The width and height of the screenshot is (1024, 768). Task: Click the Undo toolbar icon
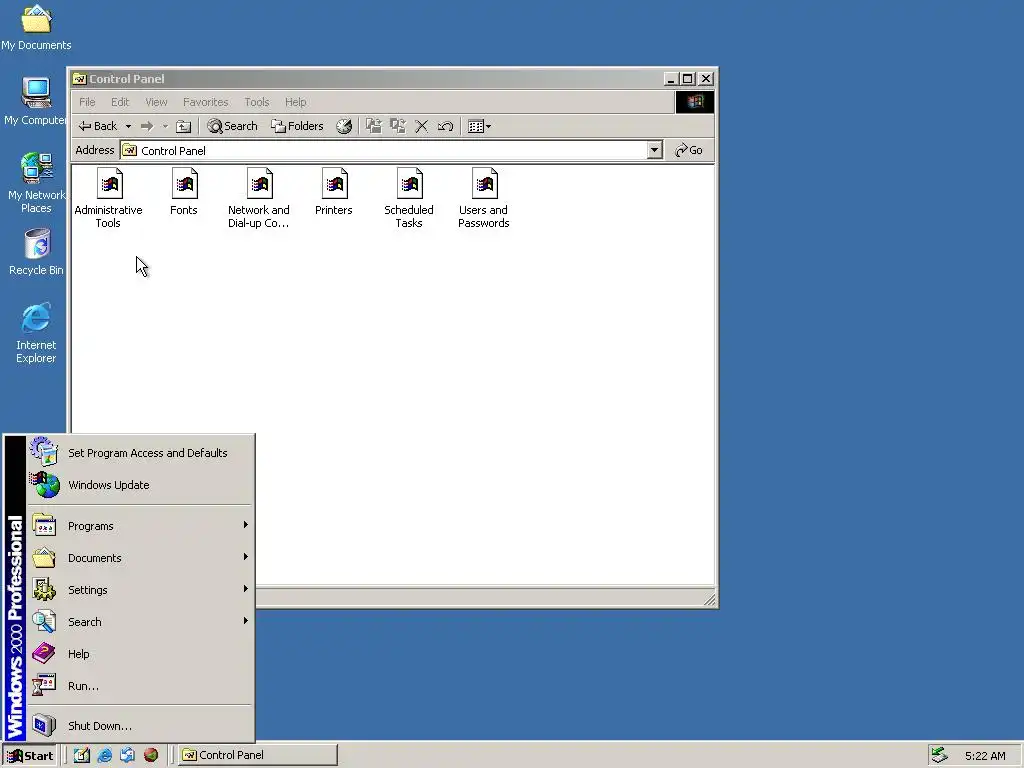446,126
